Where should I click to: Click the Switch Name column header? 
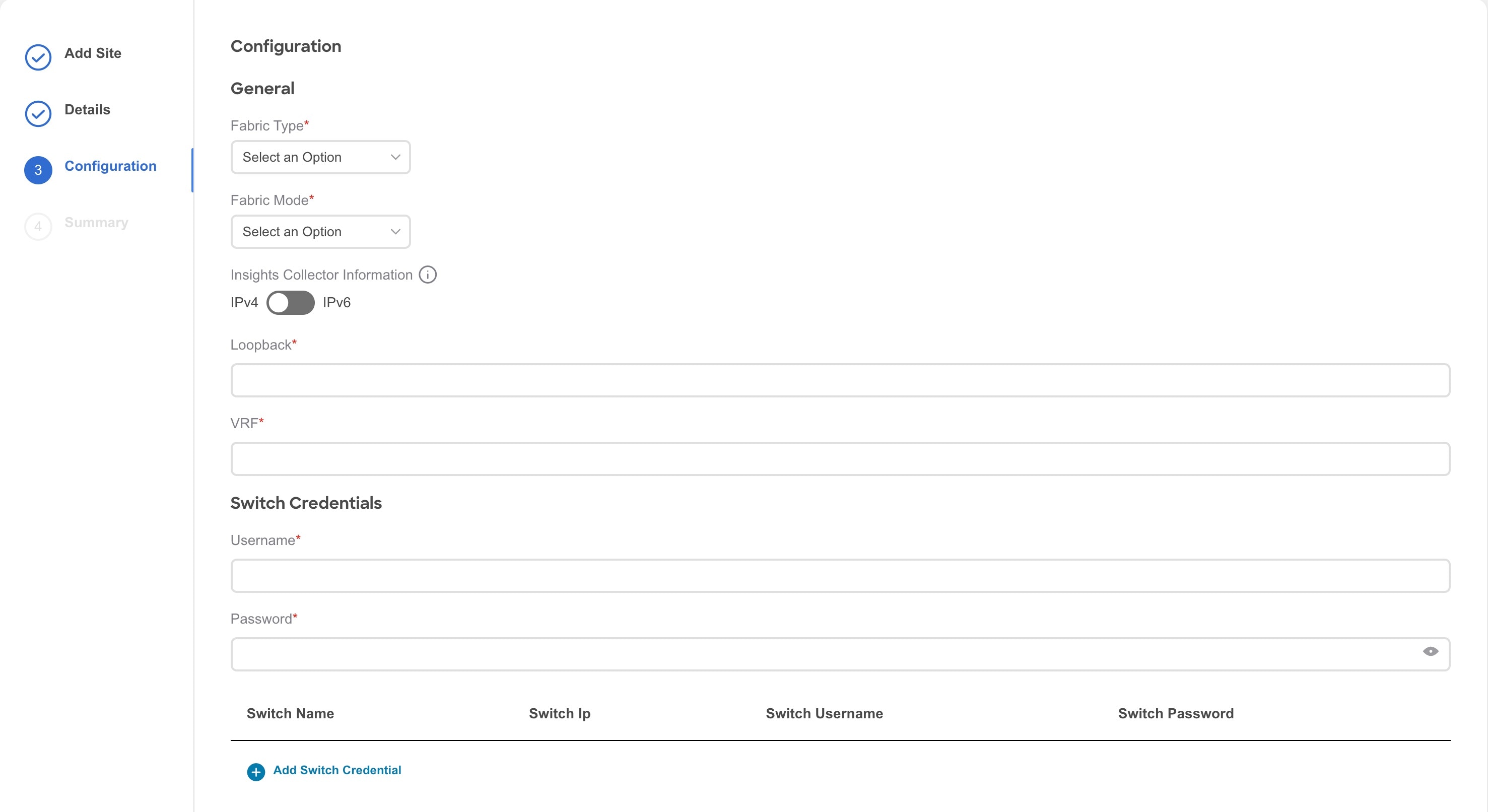pyautogui.click(x=290, y=713)
